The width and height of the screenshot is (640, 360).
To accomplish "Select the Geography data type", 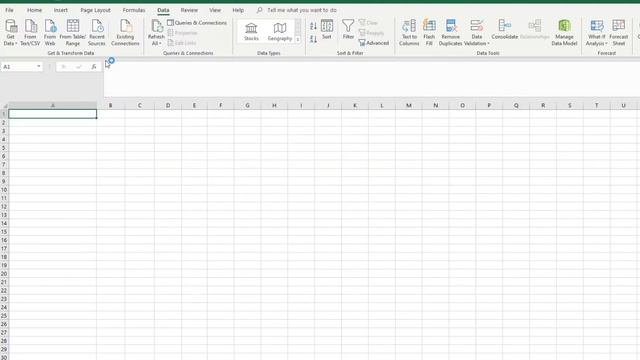I will click(x=280, y=31).
